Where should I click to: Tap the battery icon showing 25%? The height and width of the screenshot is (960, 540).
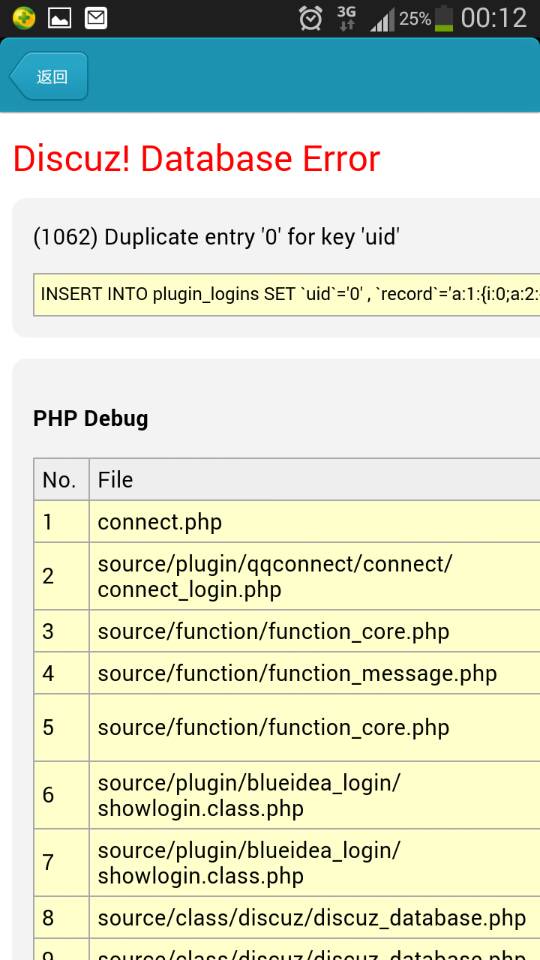point(443,18)
